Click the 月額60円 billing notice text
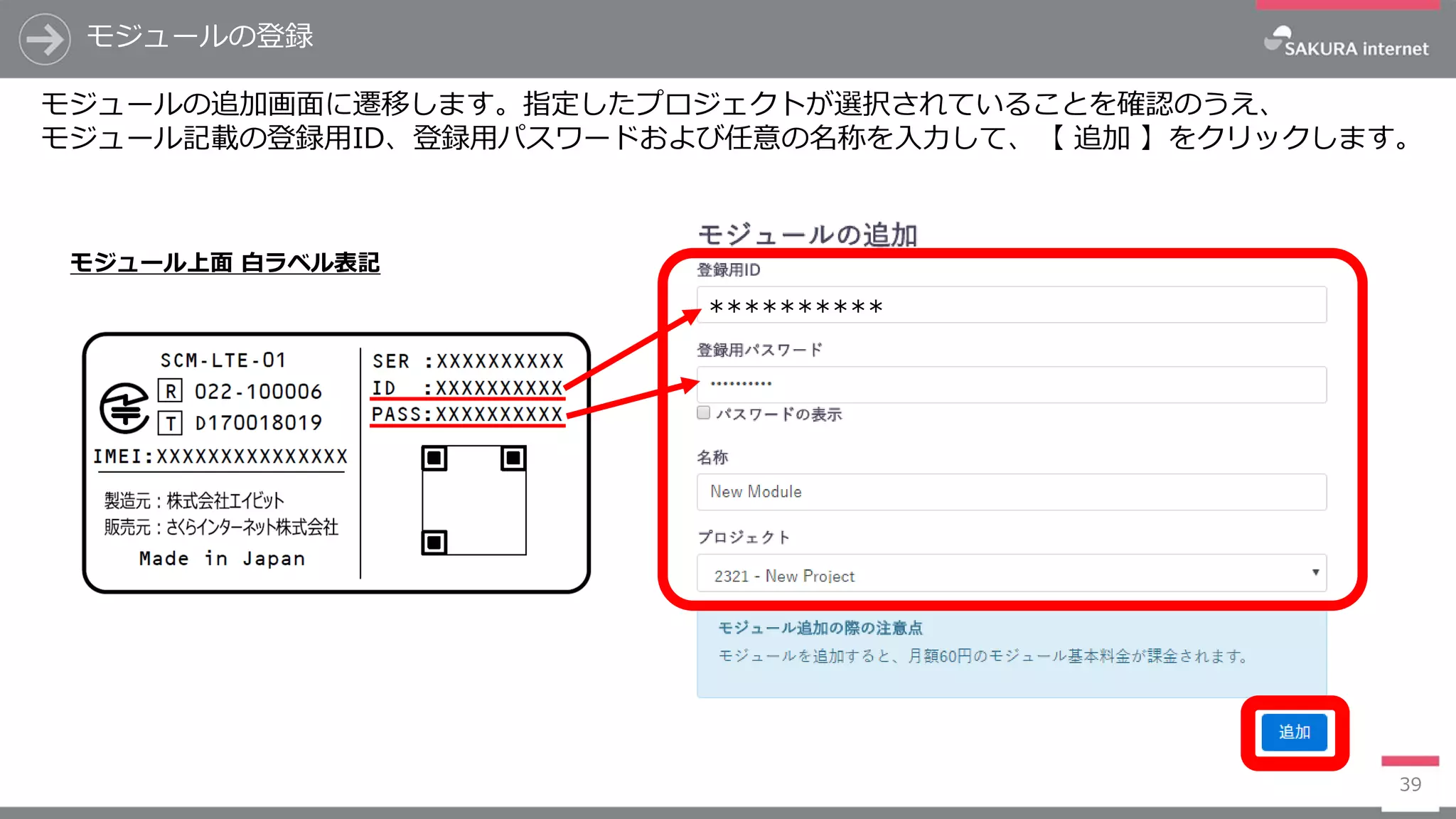Image resolution: width=1456 pixels, height=819 pixels. click(984, 655)
